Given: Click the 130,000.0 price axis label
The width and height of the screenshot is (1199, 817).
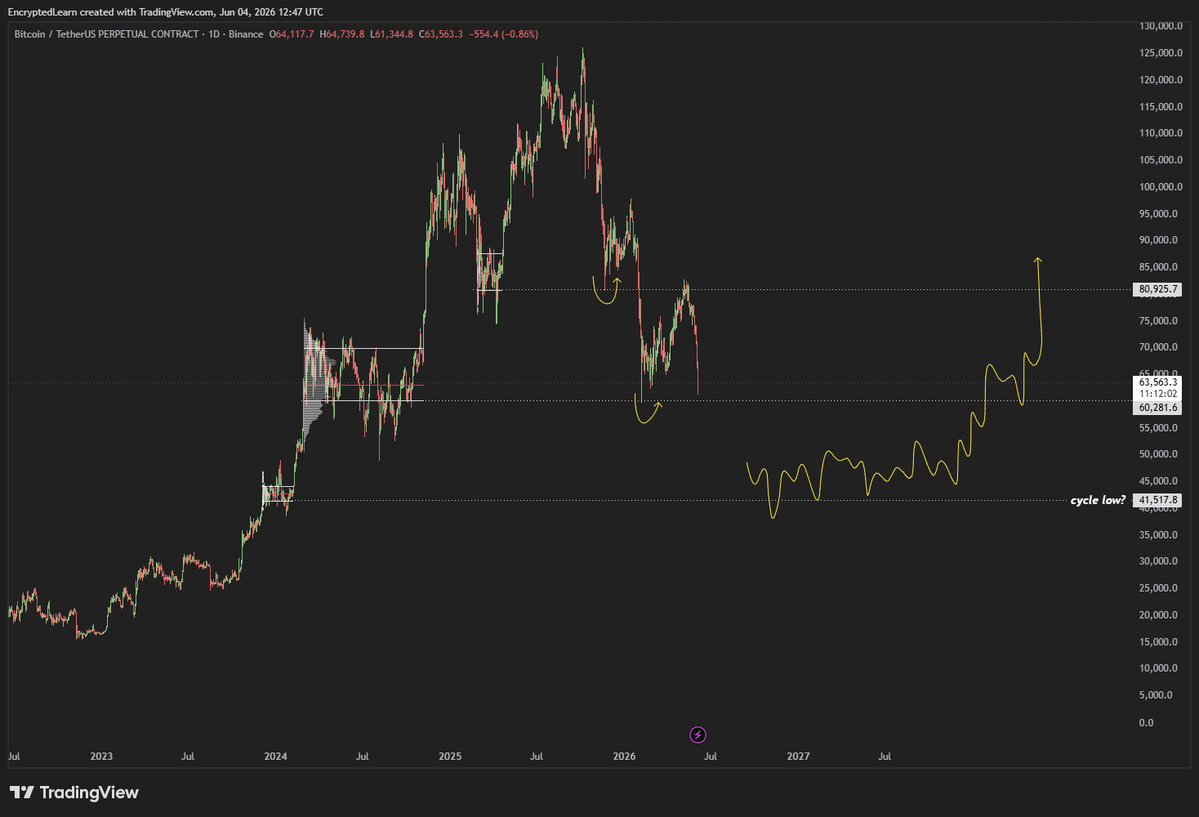Looking at the screenshot, I should point(1161,26).
